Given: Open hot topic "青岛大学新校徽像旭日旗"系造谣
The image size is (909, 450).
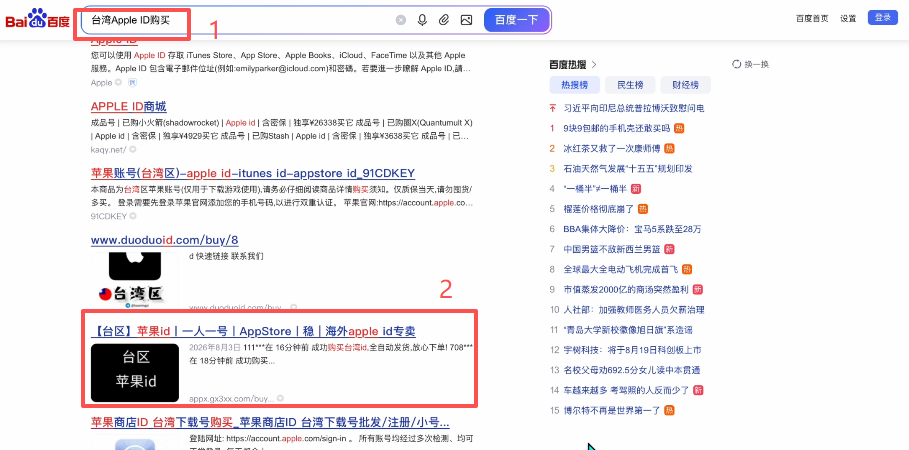Looking at the screenshot, I should (x=628, y=330).
